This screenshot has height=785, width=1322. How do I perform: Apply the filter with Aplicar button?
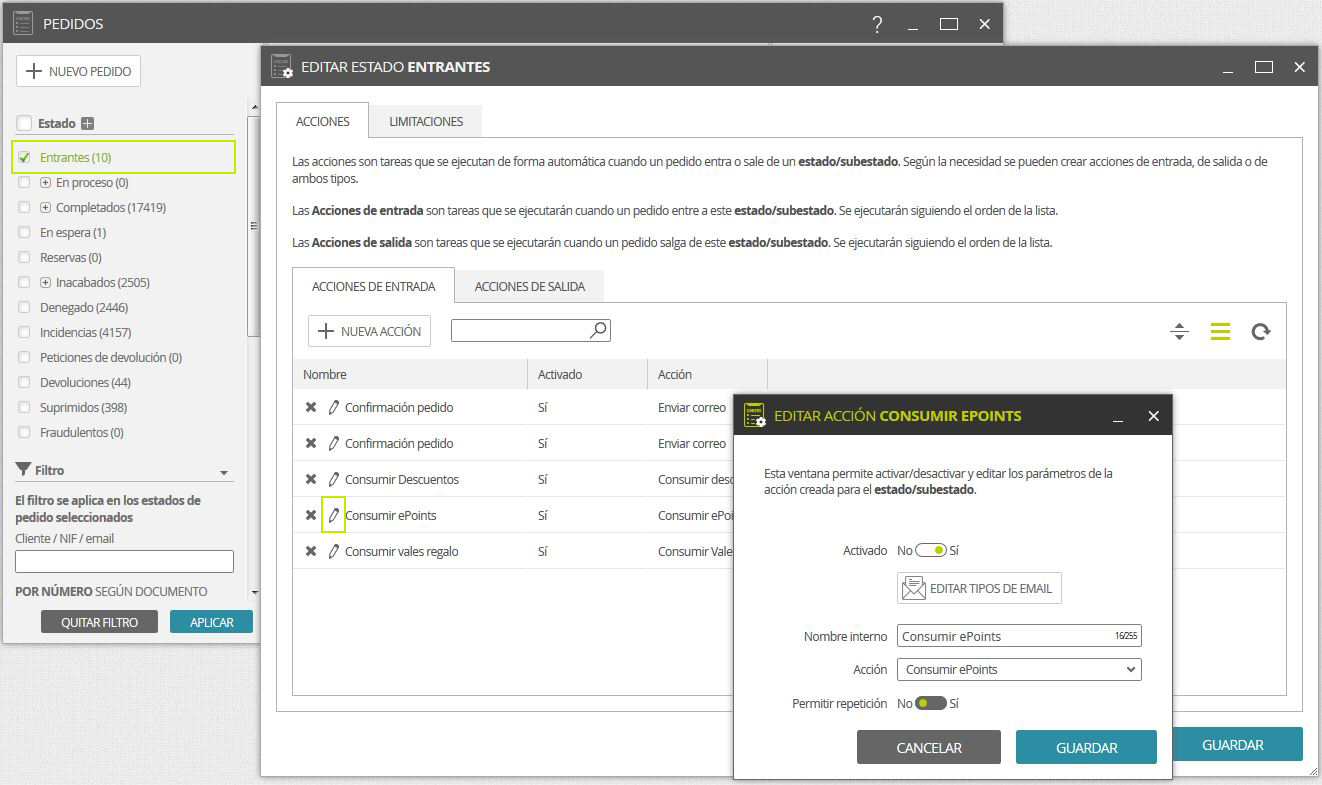[x=211, y=622]
